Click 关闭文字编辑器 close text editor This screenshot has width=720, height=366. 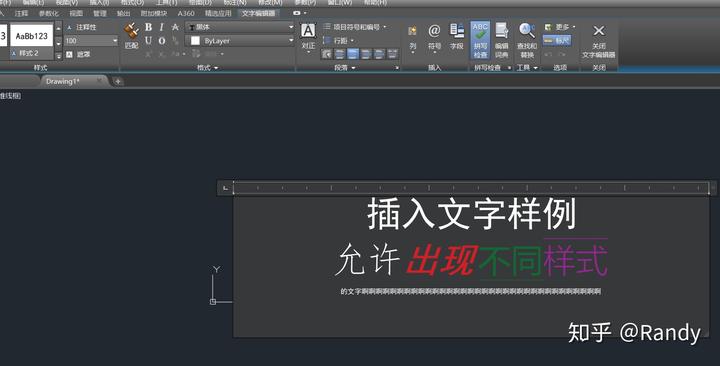[598, 41]
